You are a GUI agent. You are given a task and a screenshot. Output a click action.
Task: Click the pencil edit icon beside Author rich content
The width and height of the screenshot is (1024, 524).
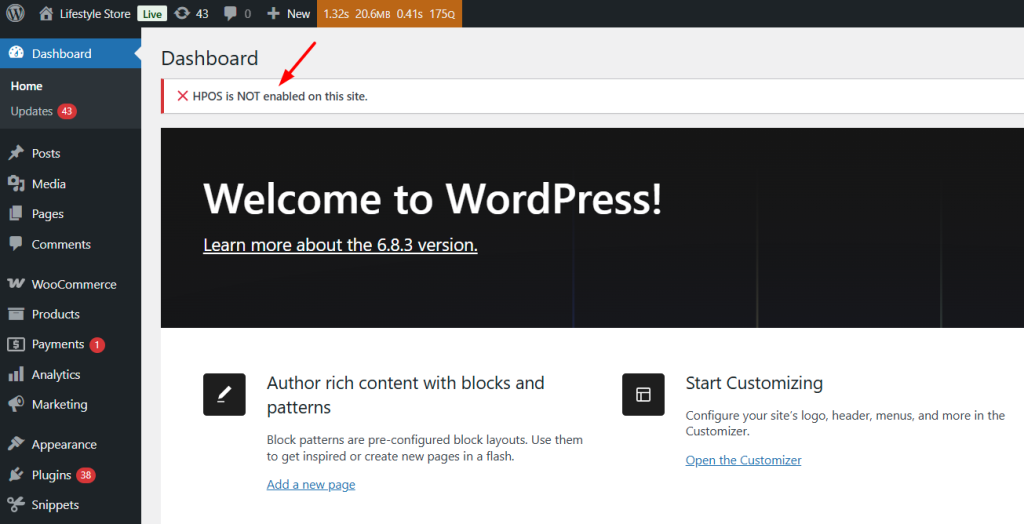point(224,395)
